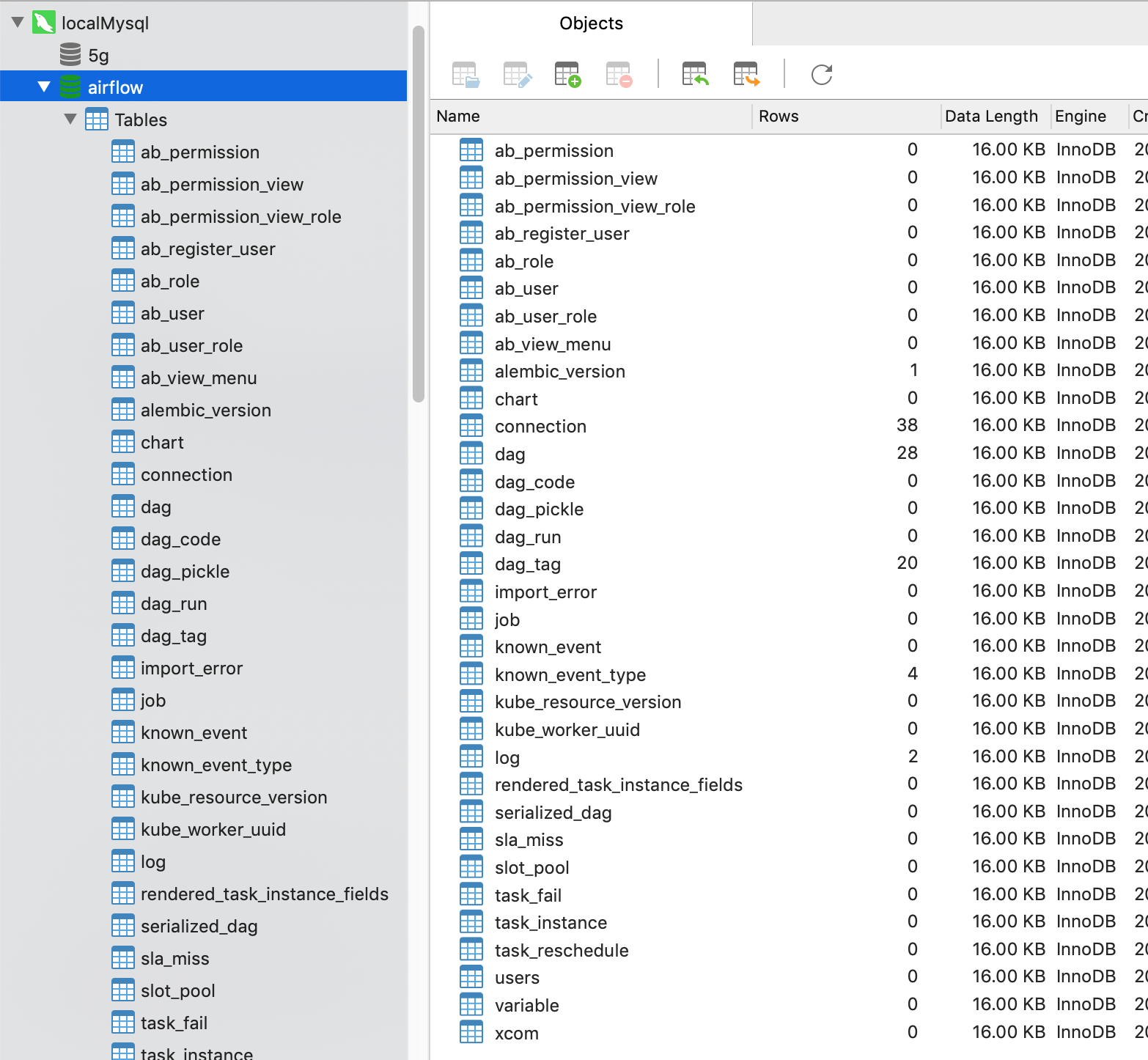Click table icon beside log in sidebar tree
This screenshot has height=1060, width=1148.
[123, 861]
